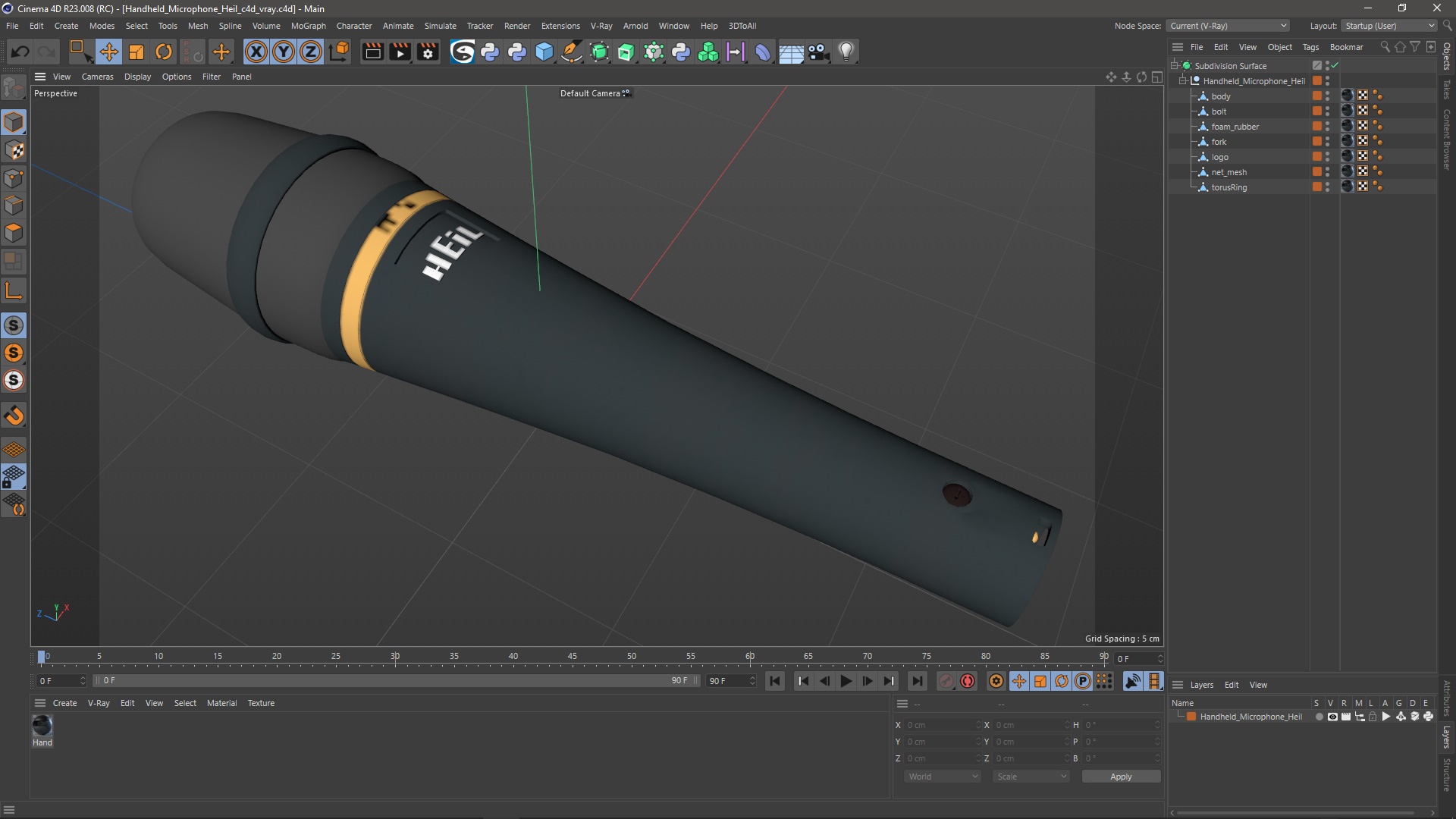This screenshot has width=1456, height=819.
Task: Render to Picture Viewer
Action: pos(400,52)
